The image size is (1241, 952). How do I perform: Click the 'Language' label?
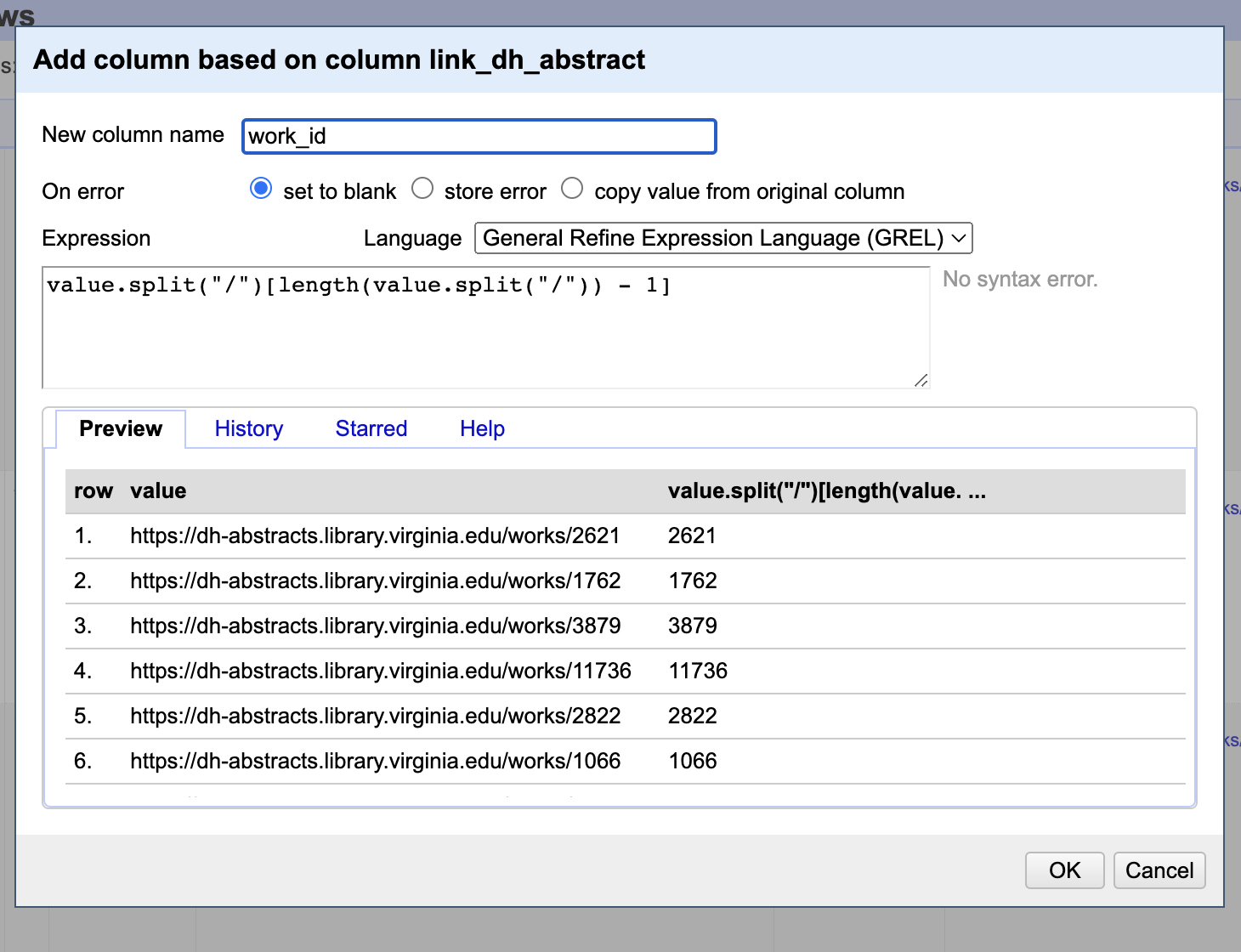coord(413,238)
